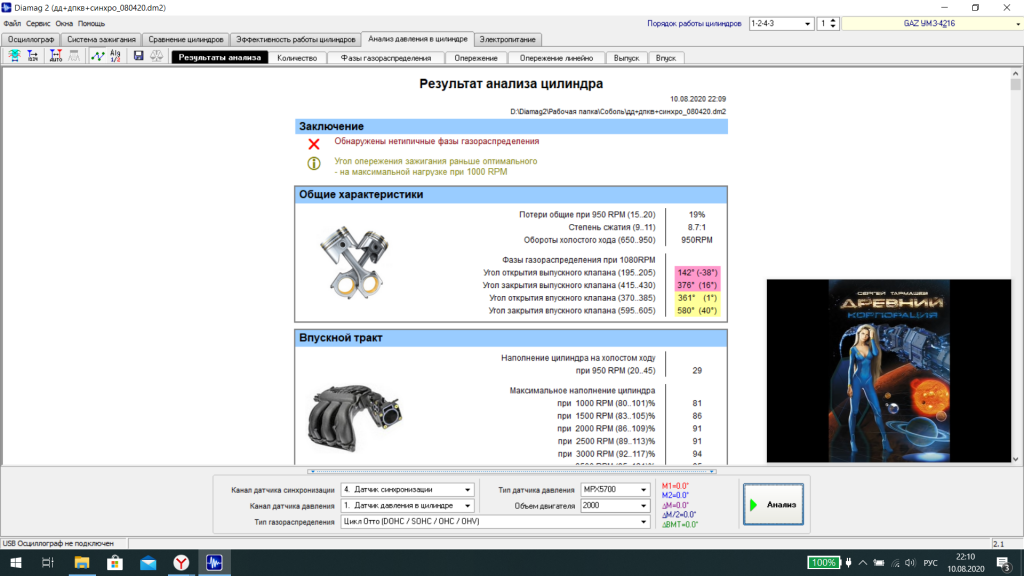The width and height of the screenshot is (1024, 576).
Task: Select Анализ давления в цилиндре tab
Action: click(417, 39)
